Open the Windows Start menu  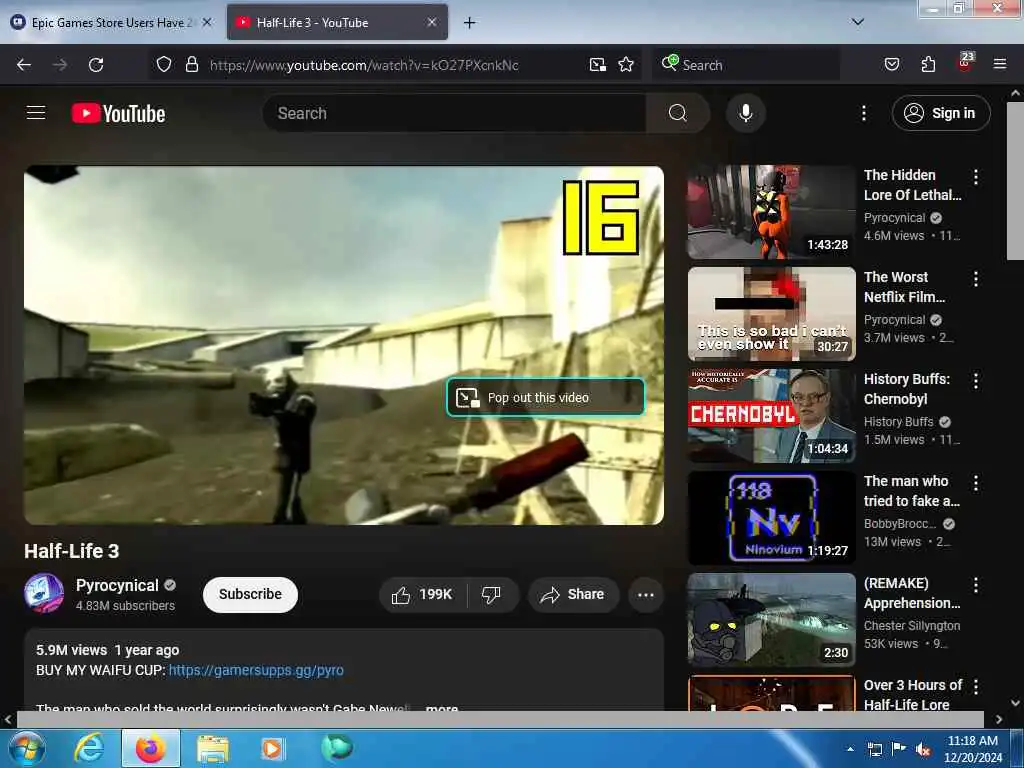26,748
